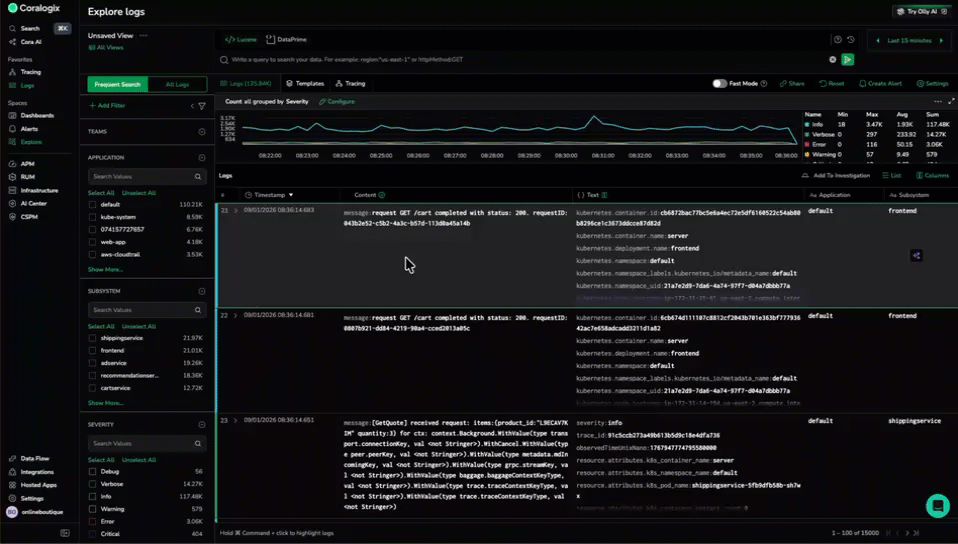Check the kube-system application checkbox
Viewport: 958px width, 544px height.
point(93,217)
